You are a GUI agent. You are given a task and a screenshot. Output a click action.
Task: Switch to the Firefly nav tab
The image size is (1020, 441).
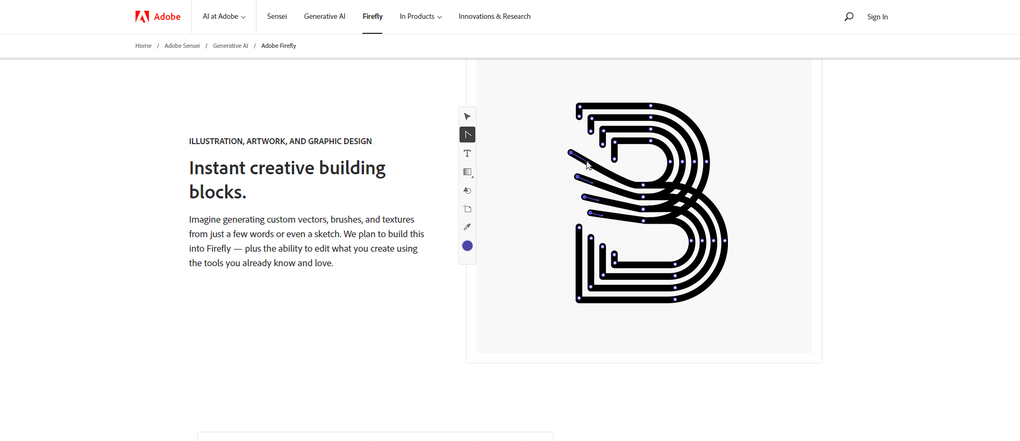(372, 17)
